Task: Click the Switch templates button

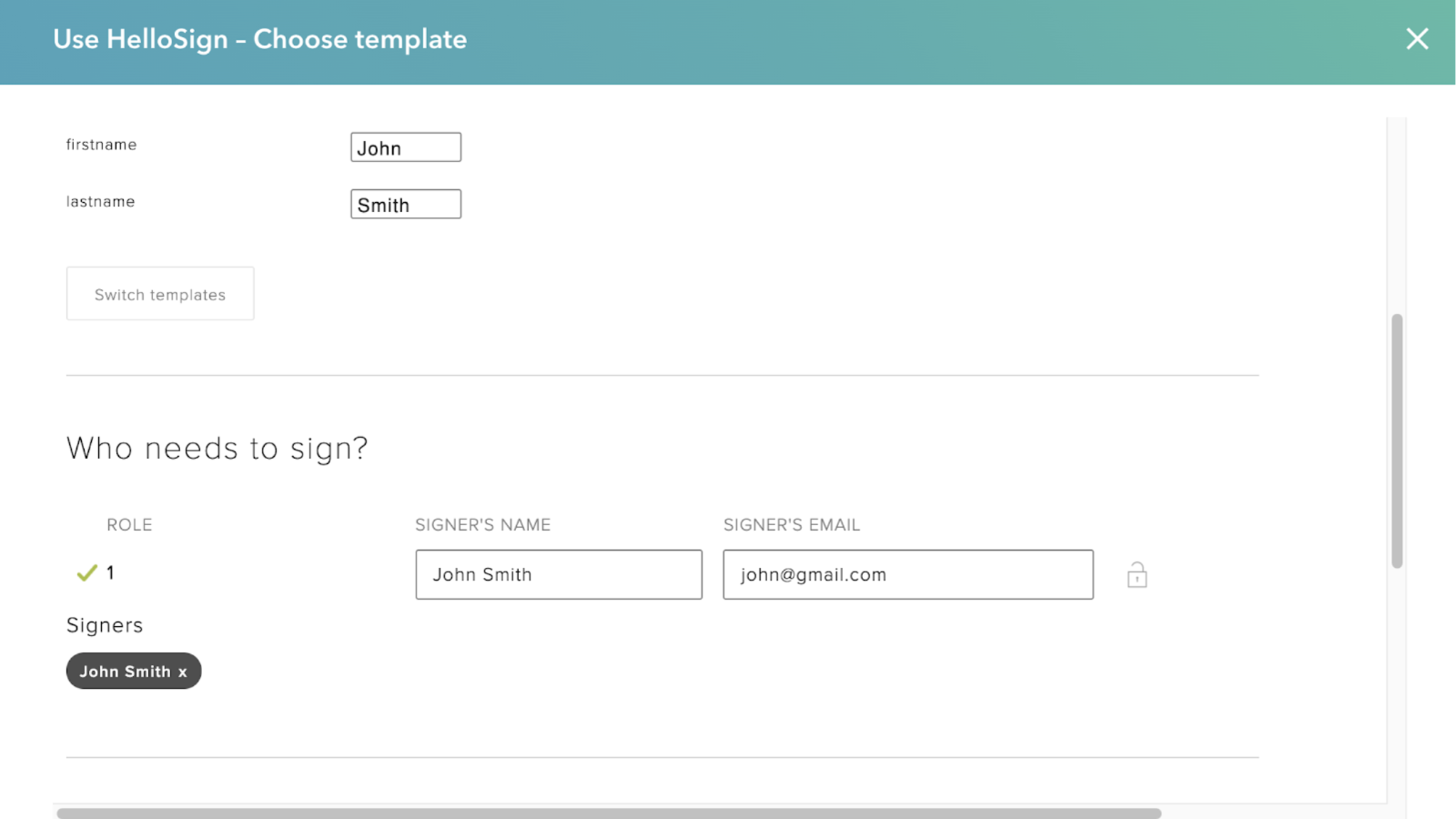Action: [x=160, y=293]
